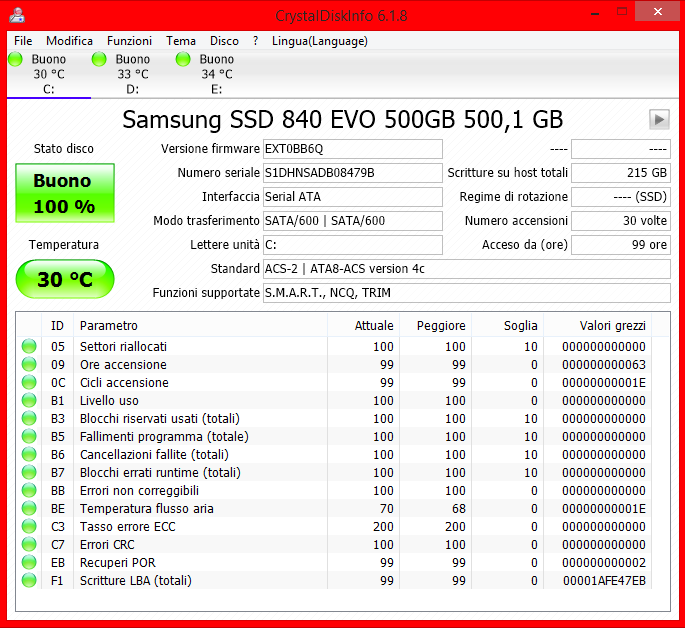Select drive E: tab at 34 °C

point(217,74)
